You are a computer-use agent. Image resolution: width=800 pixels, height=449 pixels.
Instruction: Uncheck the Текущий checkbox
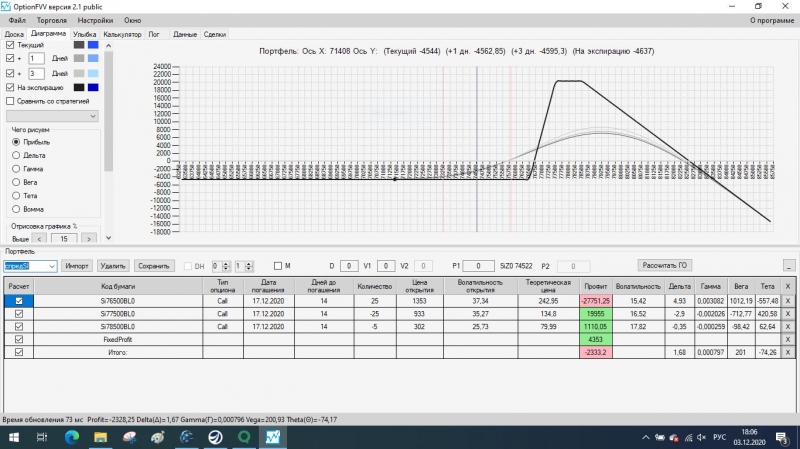pyautogui.click(x=10, y=45)
